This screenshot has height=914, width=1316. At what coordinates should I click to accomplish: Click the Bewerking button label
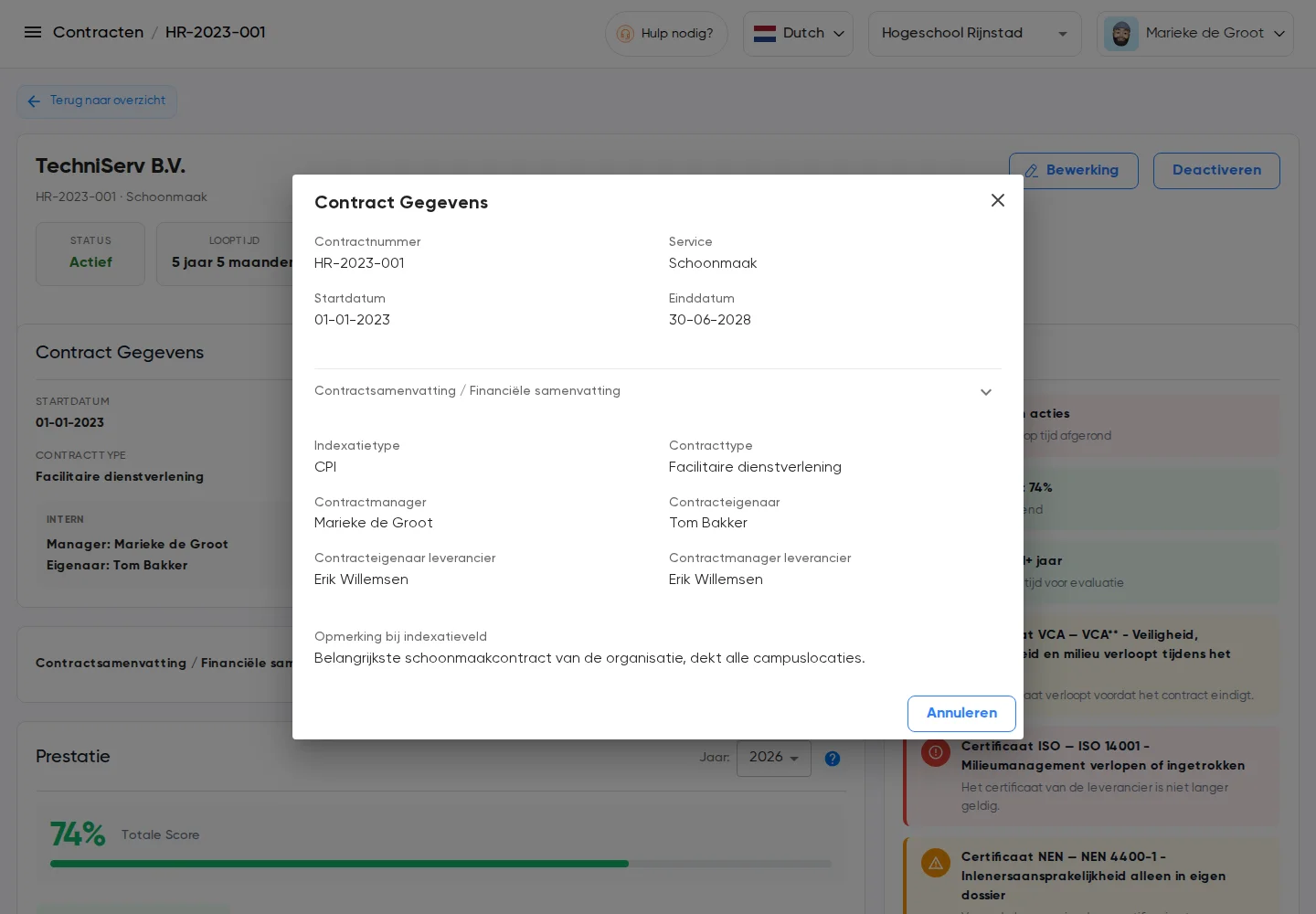coord(1082,171)
